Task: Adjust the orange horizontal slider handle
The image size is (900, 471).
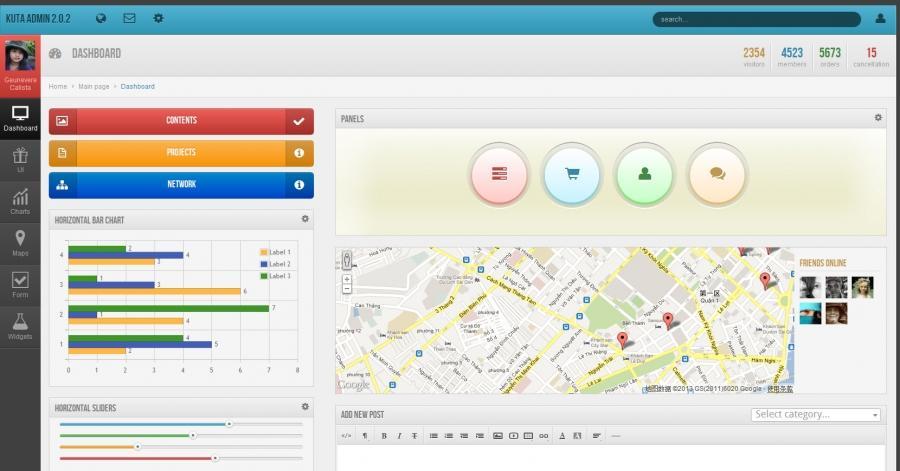Action: point(138,446)
